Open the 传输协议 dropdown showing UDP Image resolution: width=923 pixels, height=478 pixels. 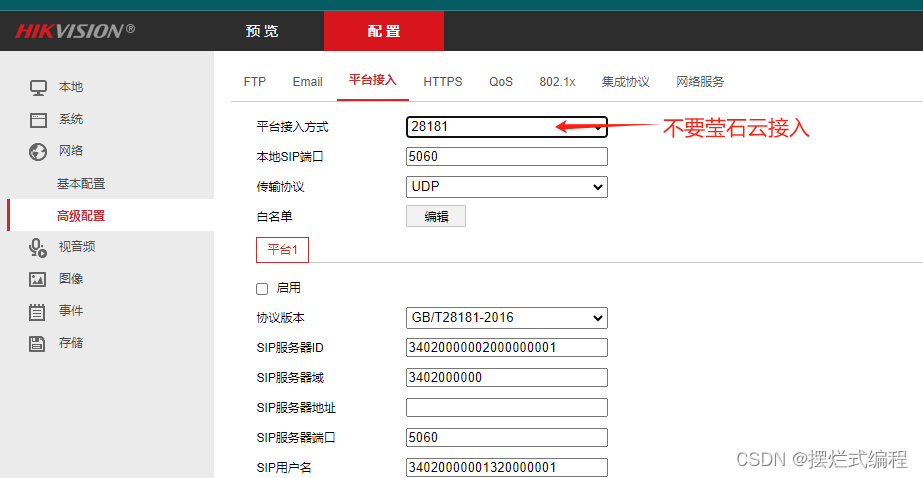(507, 187)
